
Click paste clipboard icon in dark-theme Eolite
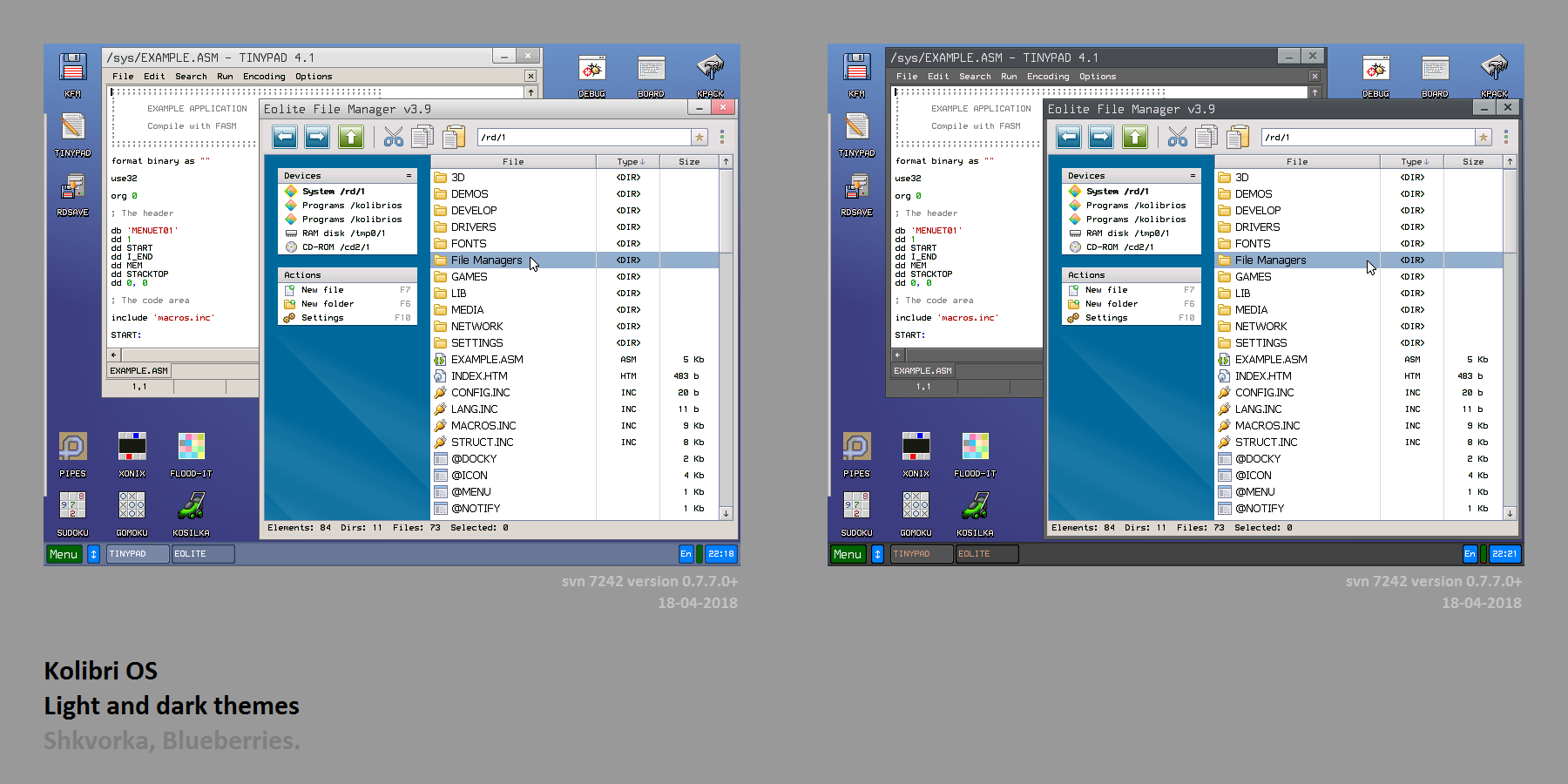(1238, 137)
